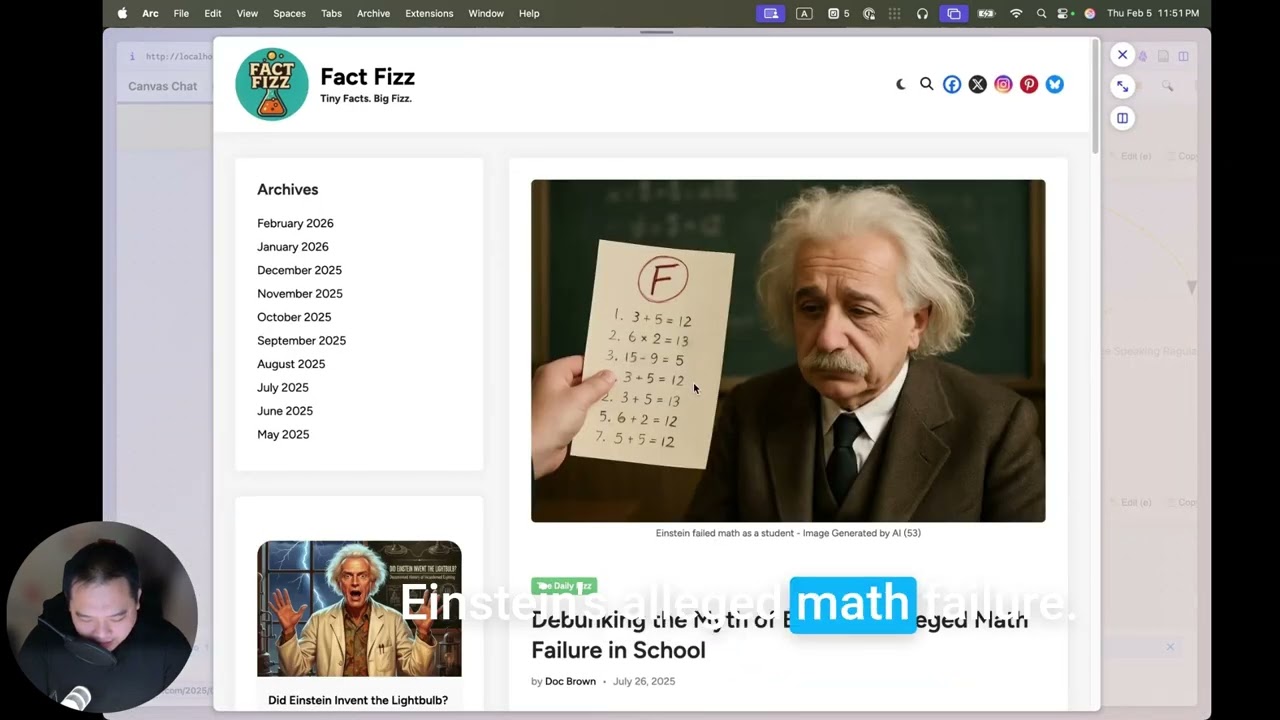Open the View menu

tap(247, 13)
